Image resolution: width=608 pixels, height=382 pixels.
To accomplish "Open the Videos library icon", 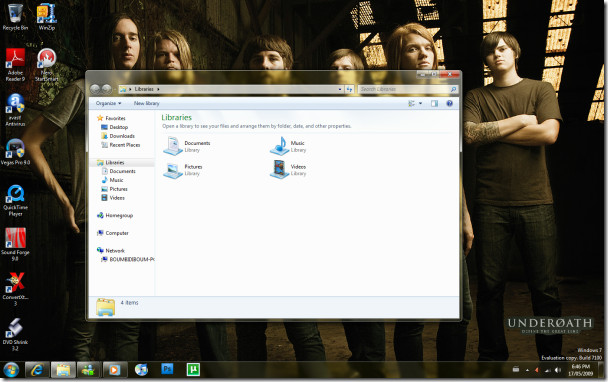I will tap(280, 170).
